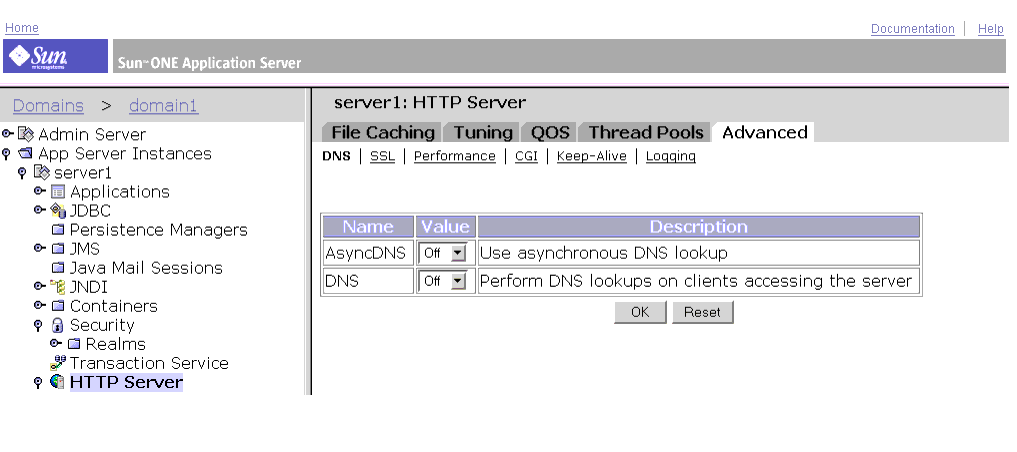1017x452 pixels.
Task: Click the Persistence Managers folder icon
Action: 58,230
